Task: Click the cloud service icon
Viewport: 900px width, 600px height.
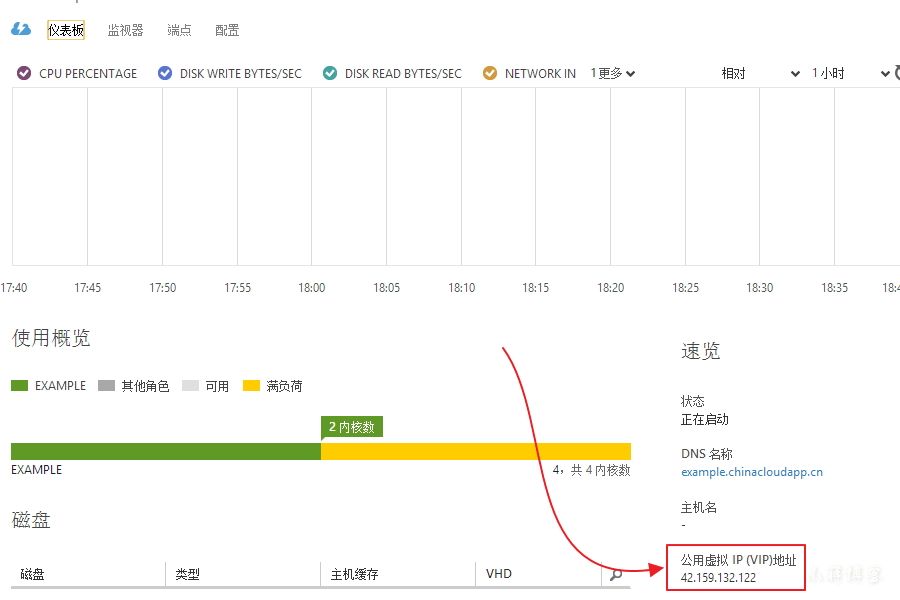Action: click(21, 30)
